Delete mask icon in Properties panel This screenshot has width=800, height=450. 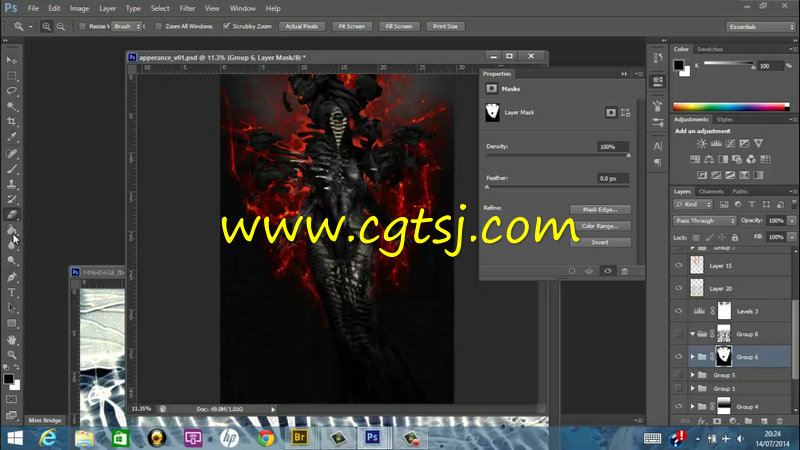[624, 271]
